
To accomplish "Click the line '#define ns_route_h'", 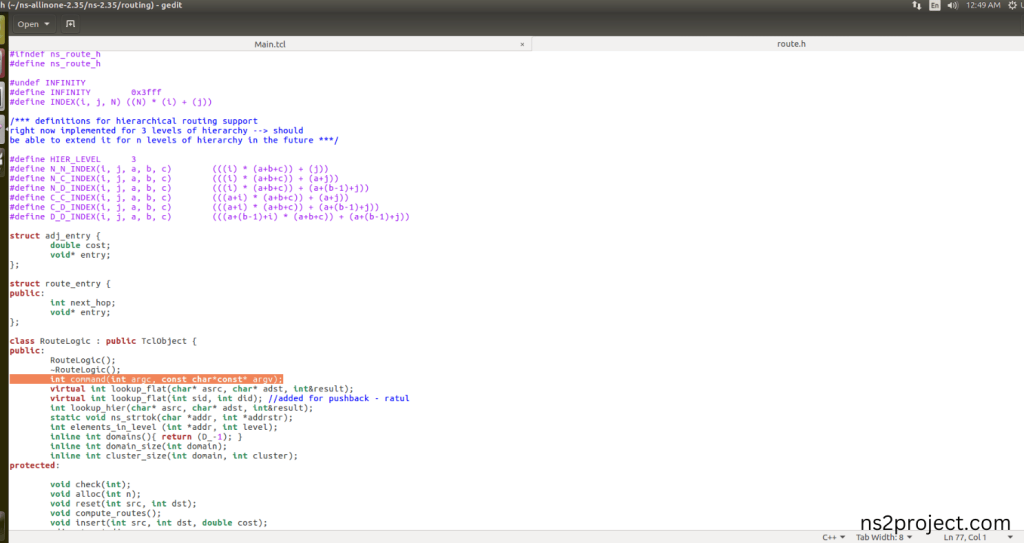I will (56, 64).
